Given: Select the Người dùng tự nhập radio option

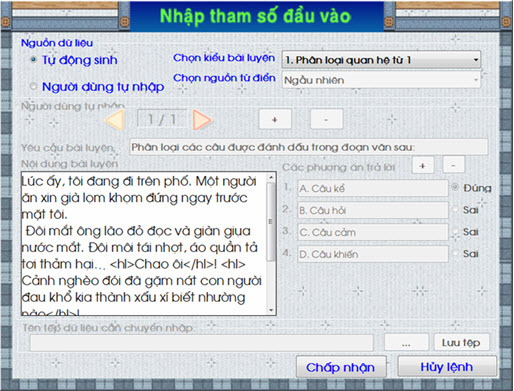Looking at the screenshot, I should [x=33, y=86].
